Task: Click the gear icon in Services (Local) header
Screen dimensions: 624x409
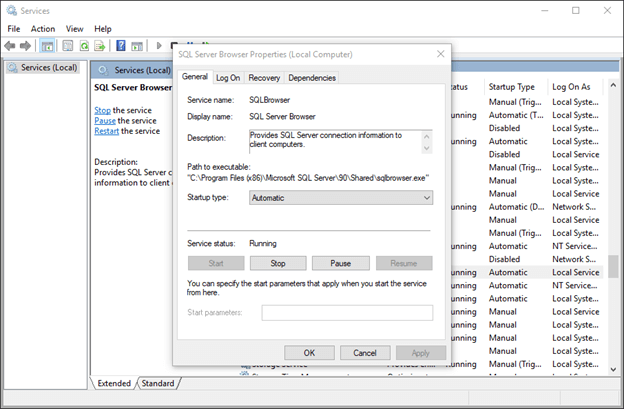Action: tap(103, 70)
